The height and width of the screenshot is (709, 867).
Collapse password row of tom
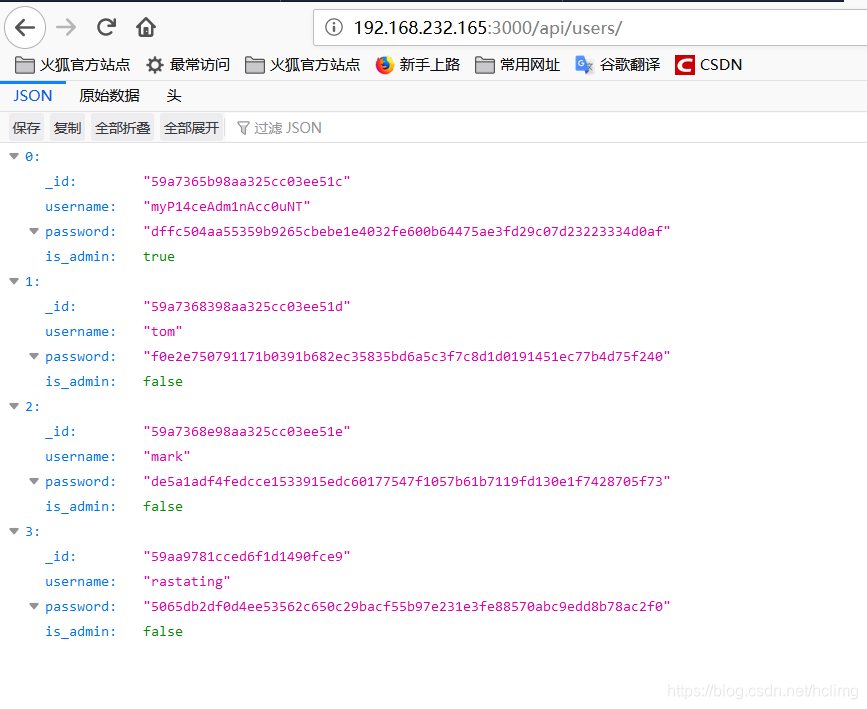[34, 357]
